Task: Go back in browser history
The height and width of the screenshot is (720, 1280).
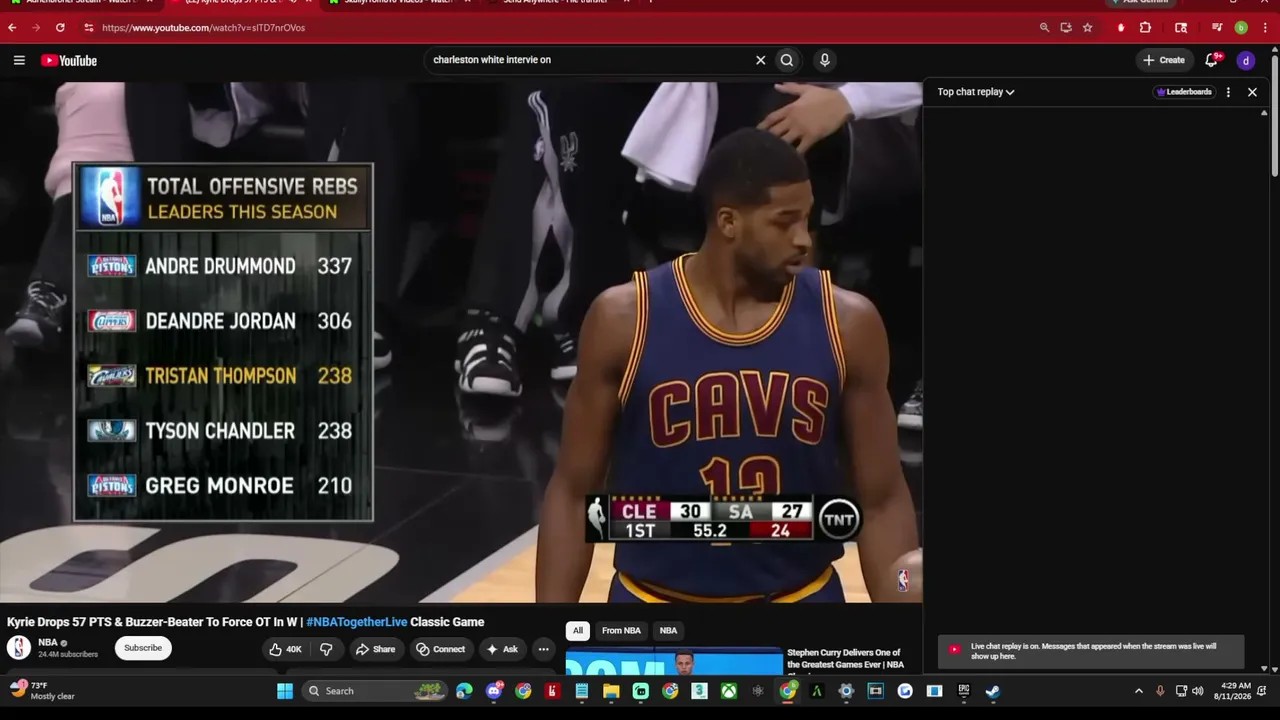Action: click(x=12, y=28)
